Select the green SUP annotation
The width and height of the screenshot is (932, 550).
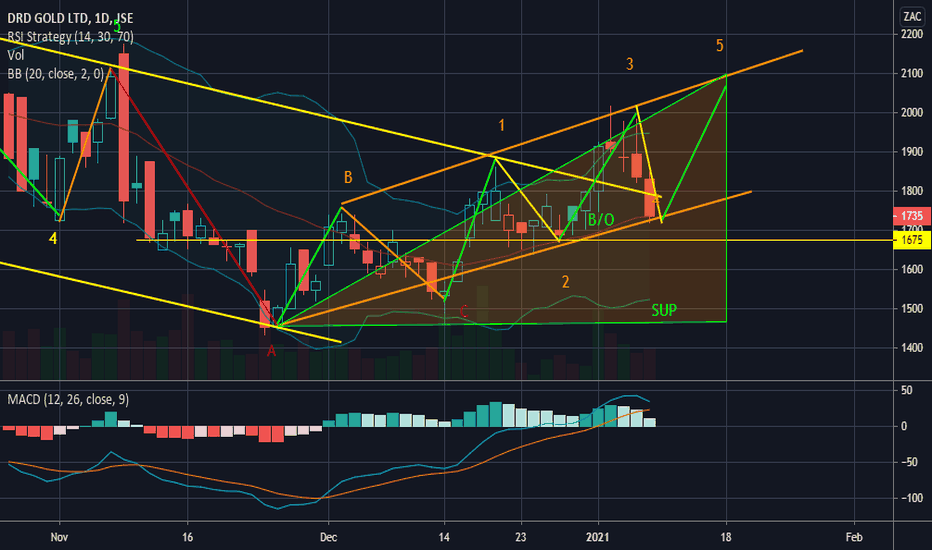point(664,310)
